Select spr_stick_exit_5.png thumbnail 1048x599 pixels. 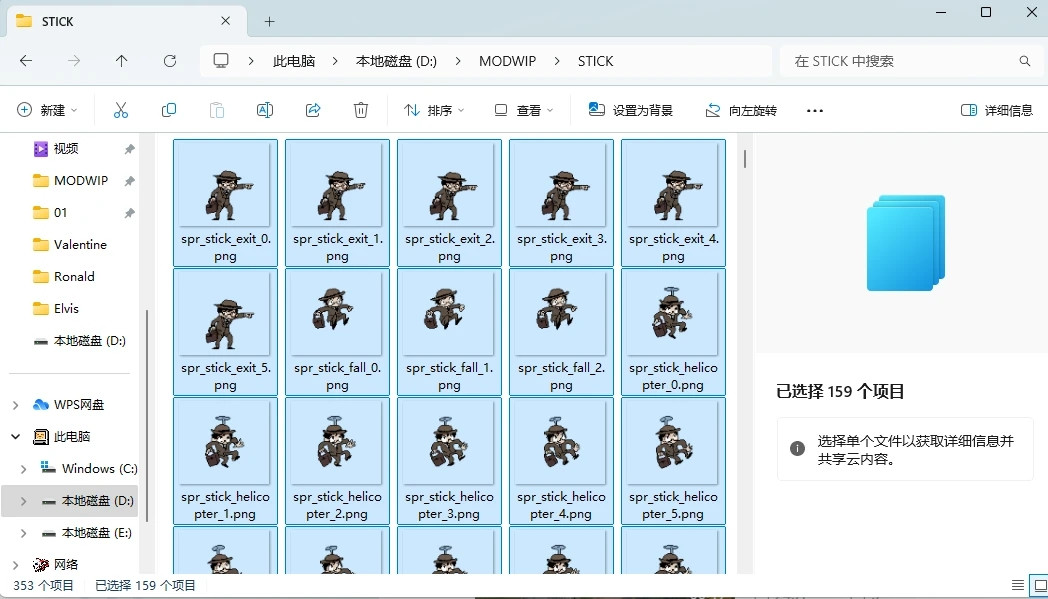point(225,332)
